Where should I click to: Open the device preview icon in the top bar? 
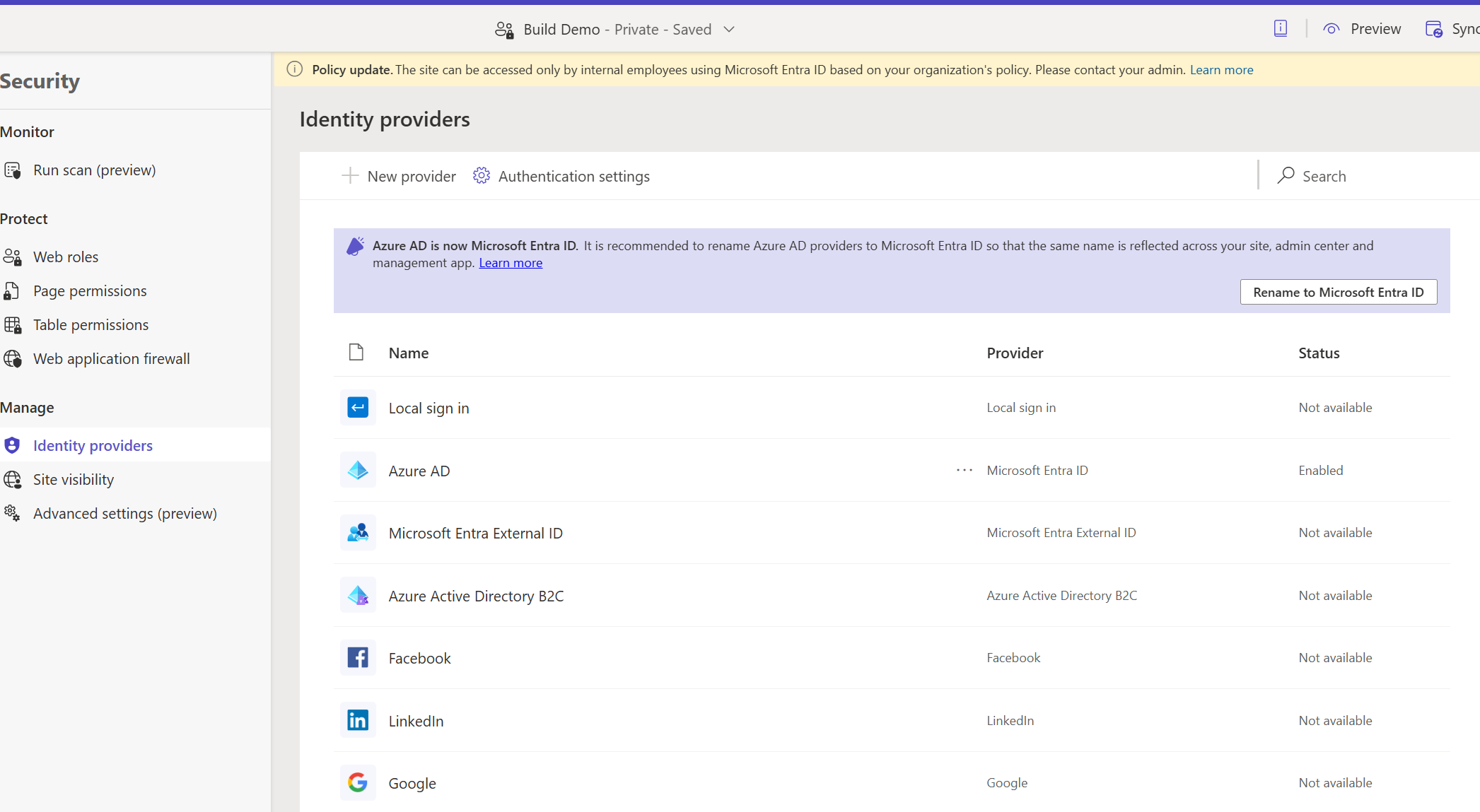[1281, 29]
